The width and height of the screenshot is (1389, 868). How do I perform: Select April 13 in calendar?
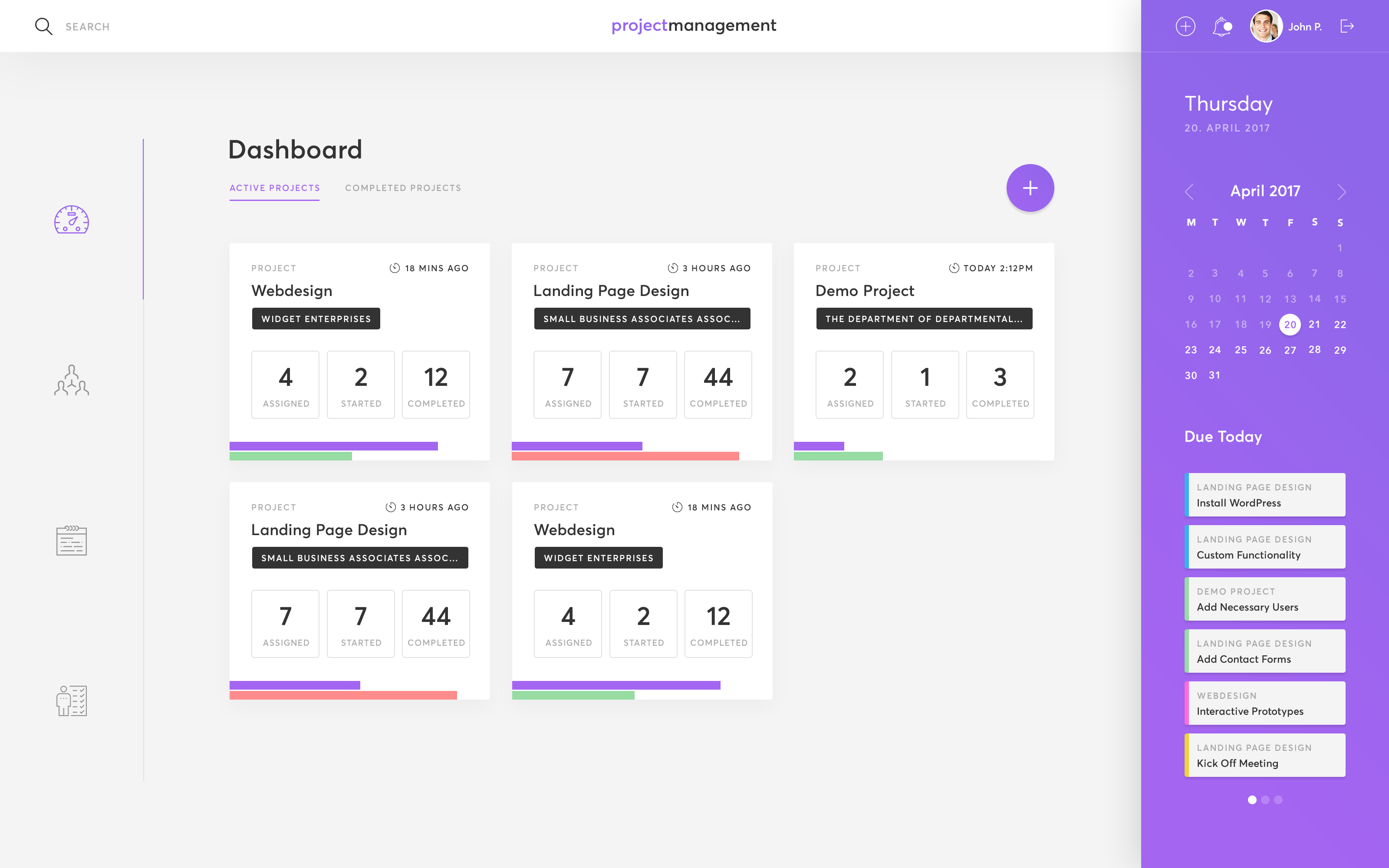(x=1290, y=299)
